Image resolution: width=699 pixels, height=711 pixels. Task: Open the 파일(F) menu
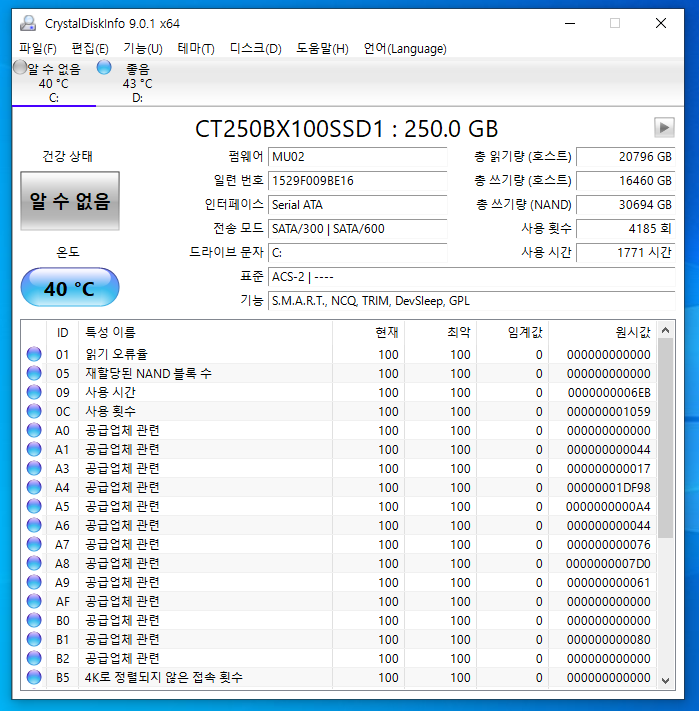tap(38, 49)
